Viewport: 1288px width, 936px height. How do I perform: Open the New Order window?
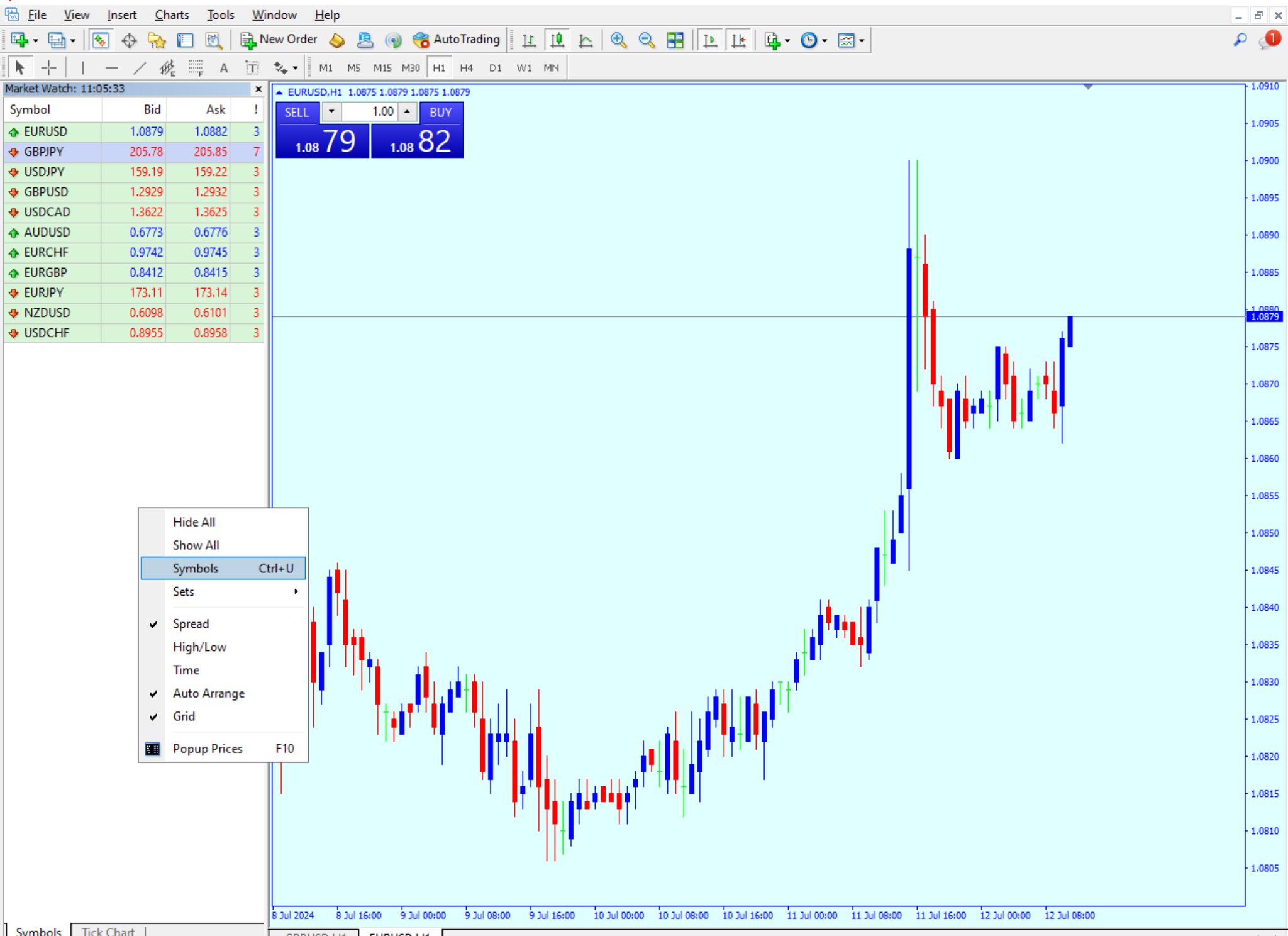point(279,40)
